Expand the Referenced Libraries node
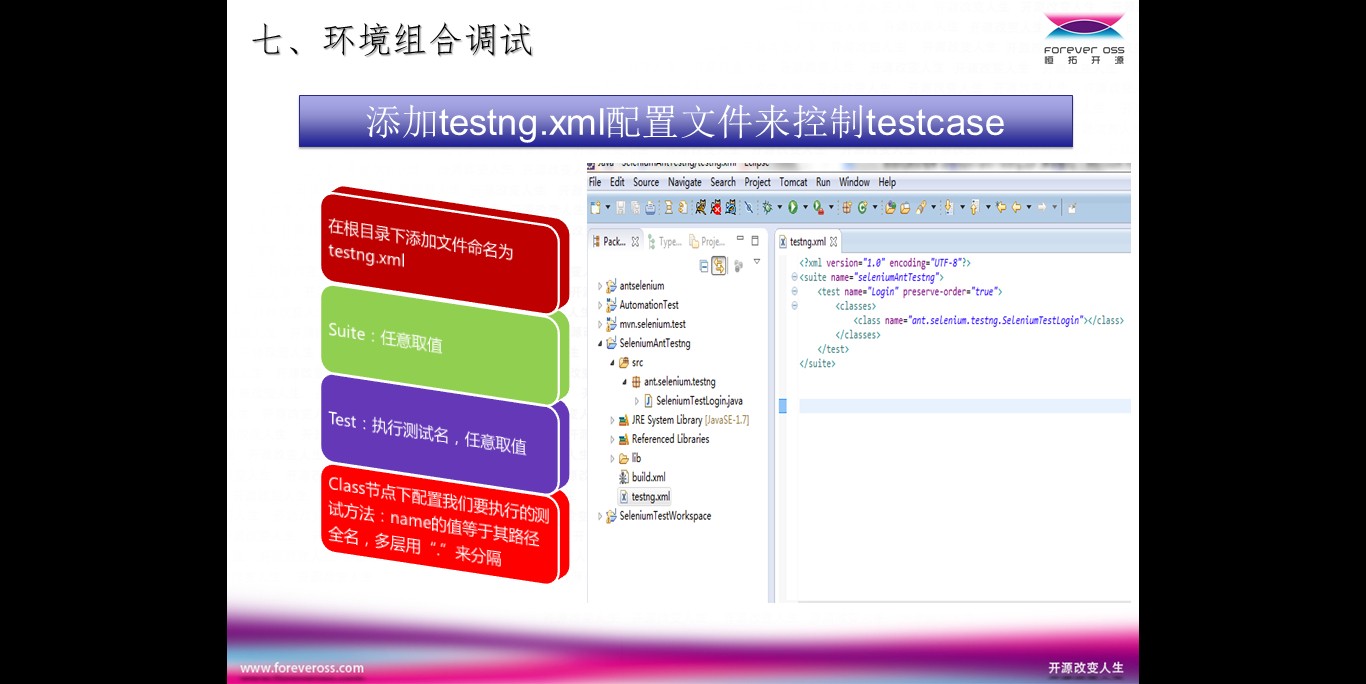1366x684 pixels. pos(612,439)
